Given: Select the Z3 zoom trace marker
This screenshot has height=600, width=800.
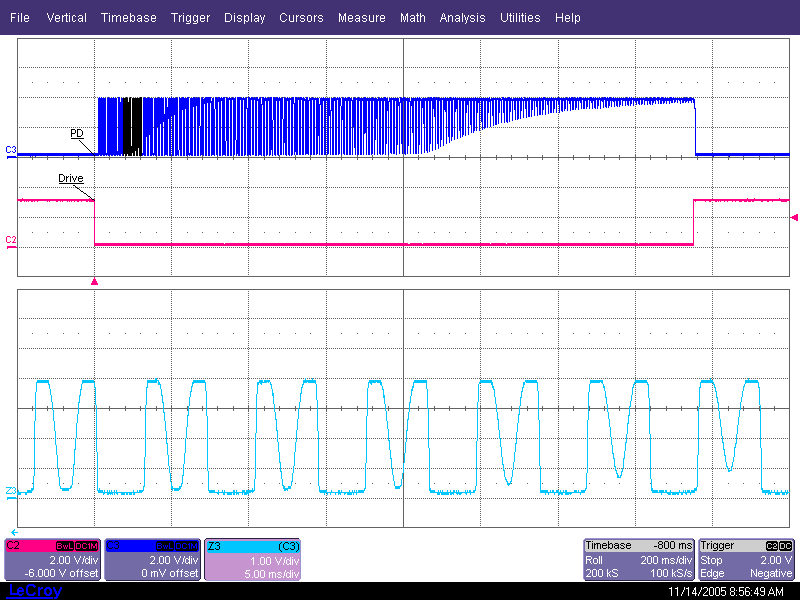Looking at the screenshot, I should 11,493.
